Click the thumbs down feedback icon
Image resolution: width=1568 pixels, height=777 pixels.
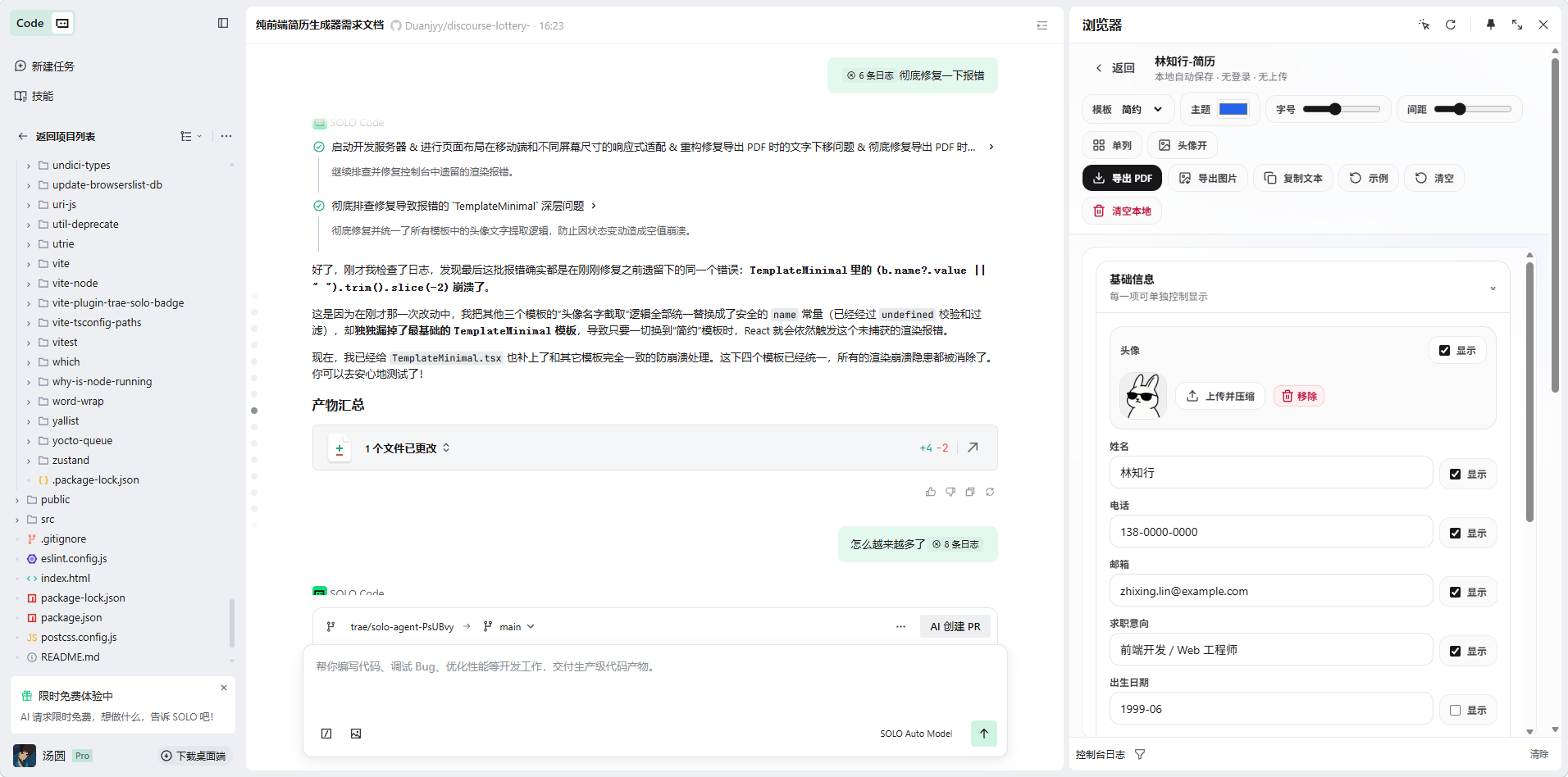coord(950,492)
